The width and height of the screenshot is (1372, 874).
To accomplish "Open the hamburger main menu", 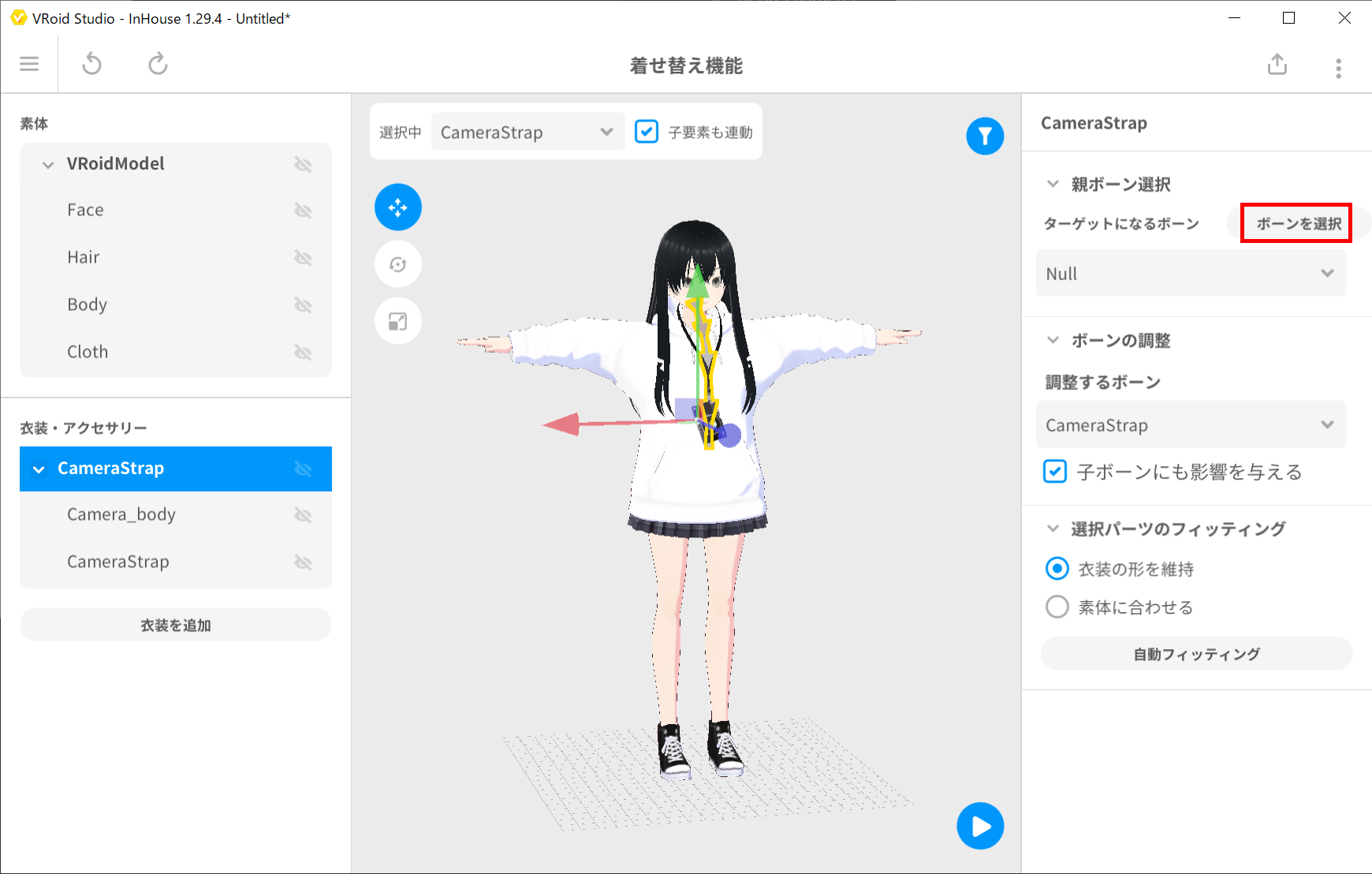I will tap(29, 64).
